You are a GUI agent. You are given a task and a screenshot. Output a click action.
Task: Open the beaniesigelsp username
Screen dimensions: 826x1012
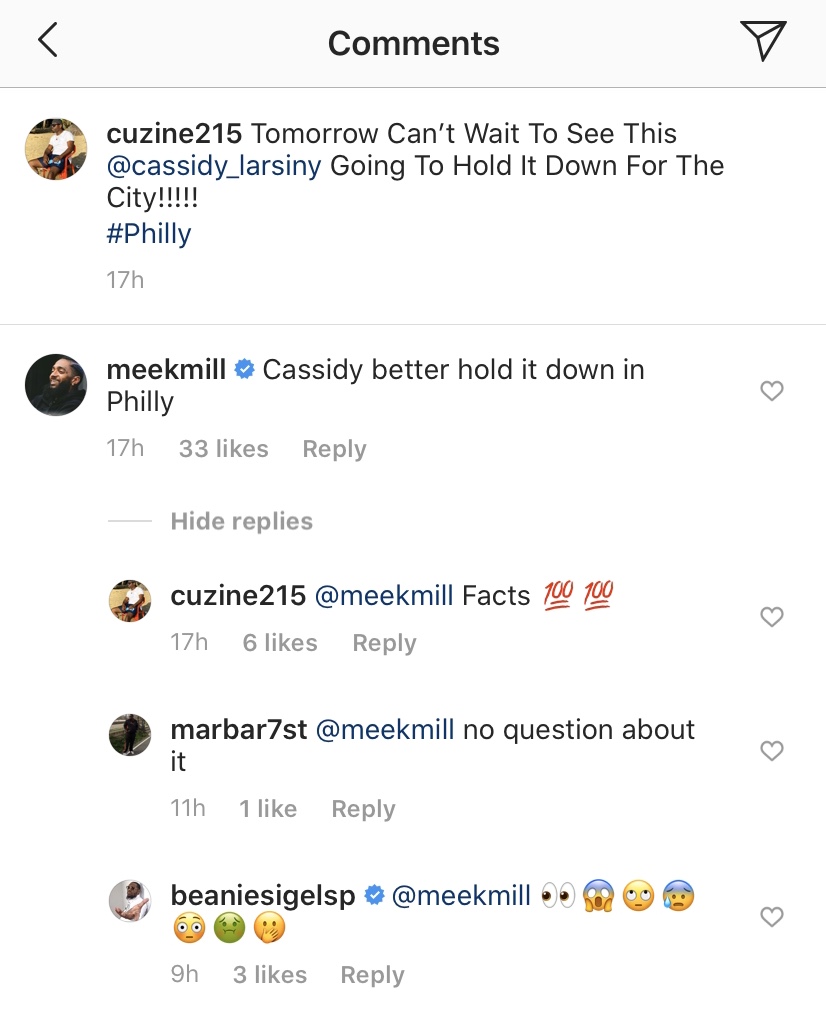[263, 896]
